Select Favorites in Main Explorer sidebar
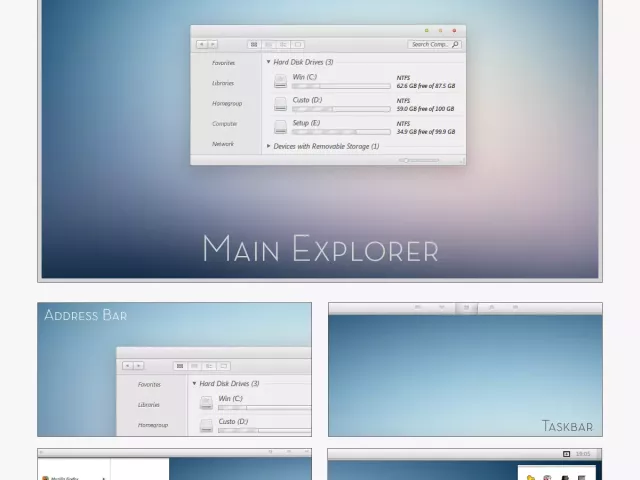The width and height of the screenshot is (640, 480). (x=223, y=63)
